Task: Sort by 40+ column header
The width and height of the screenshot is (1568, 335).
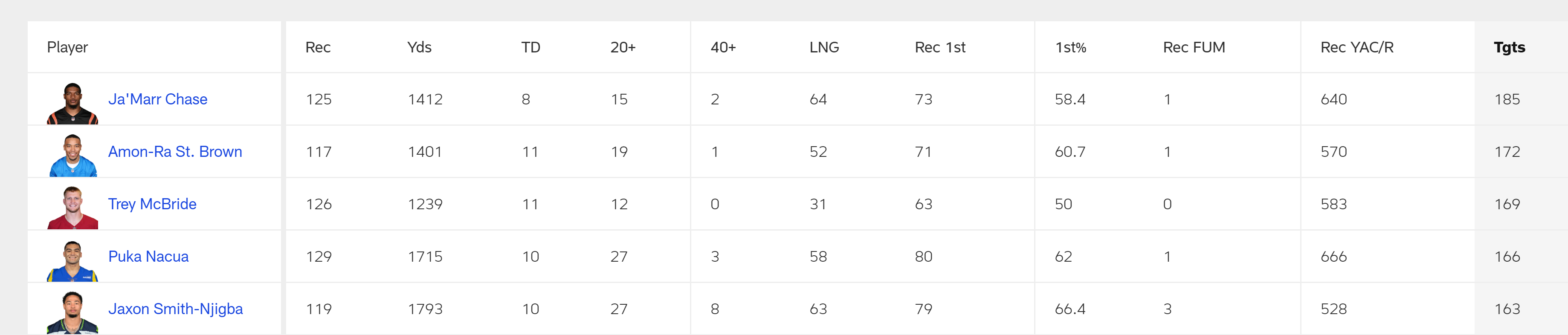Action: pos(722,47)
